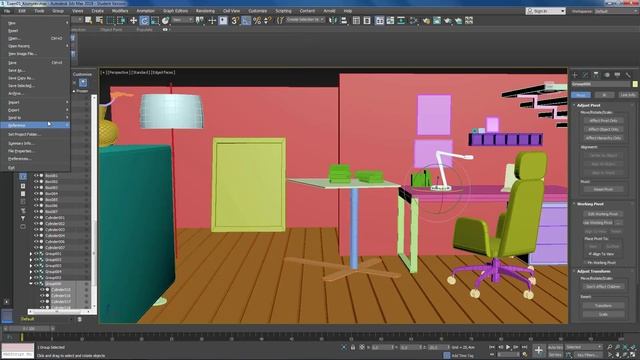The image size is (640, 360).
Task: Choose the Select and Rotate tool
Action: pos(144,20)
